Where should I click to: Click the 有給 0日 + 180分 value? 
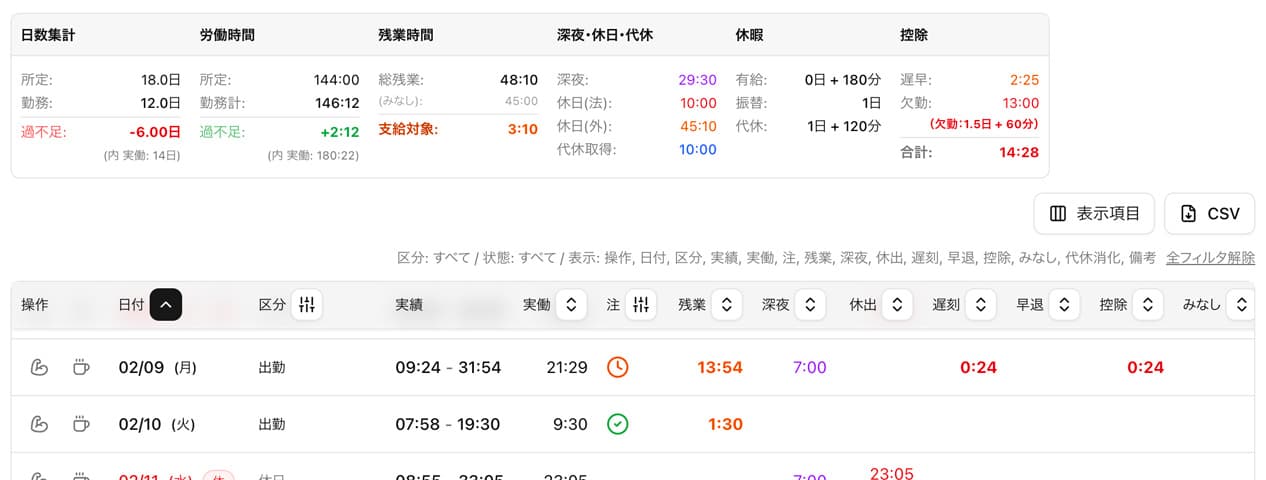(843, 79)
